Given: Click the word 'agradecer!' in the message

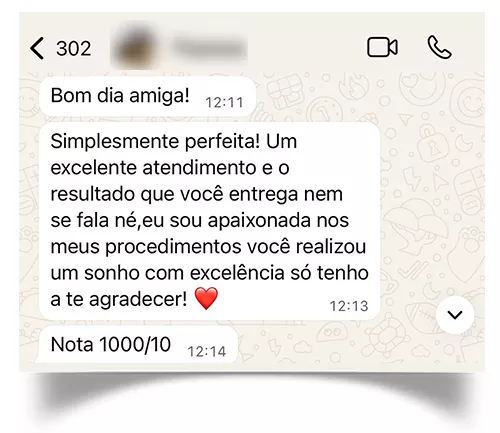Looking at the screenshot, I should tap(138, 300).
